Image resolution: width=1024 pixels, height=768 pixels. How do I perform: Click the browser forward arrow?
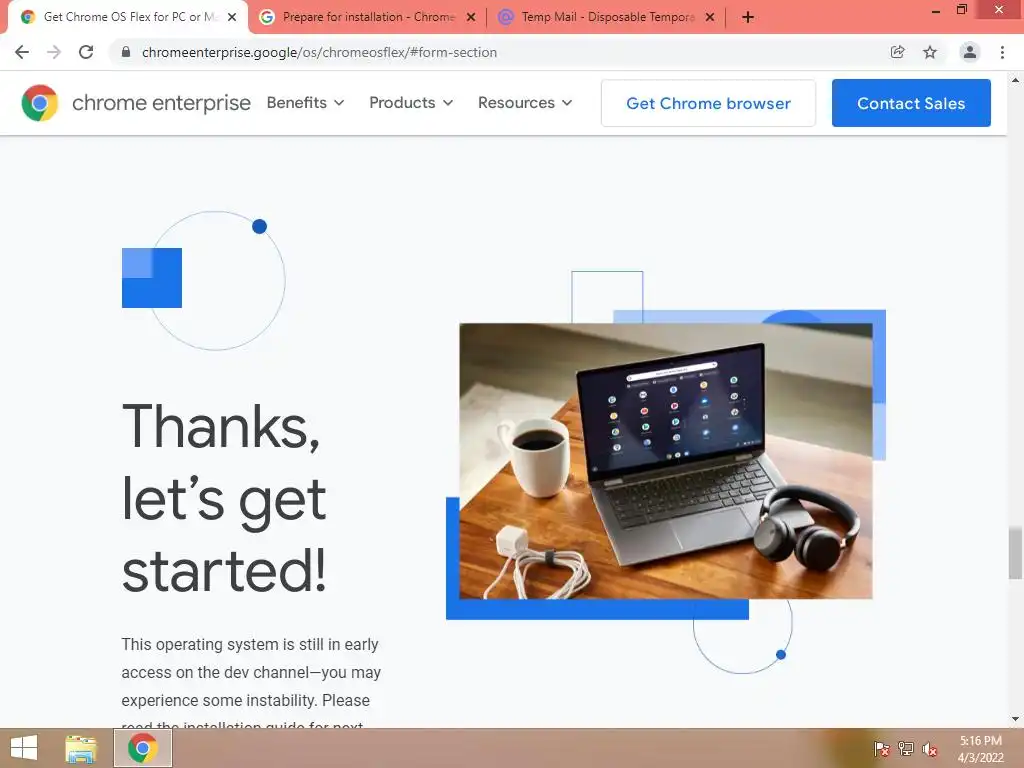pos(54,52)
